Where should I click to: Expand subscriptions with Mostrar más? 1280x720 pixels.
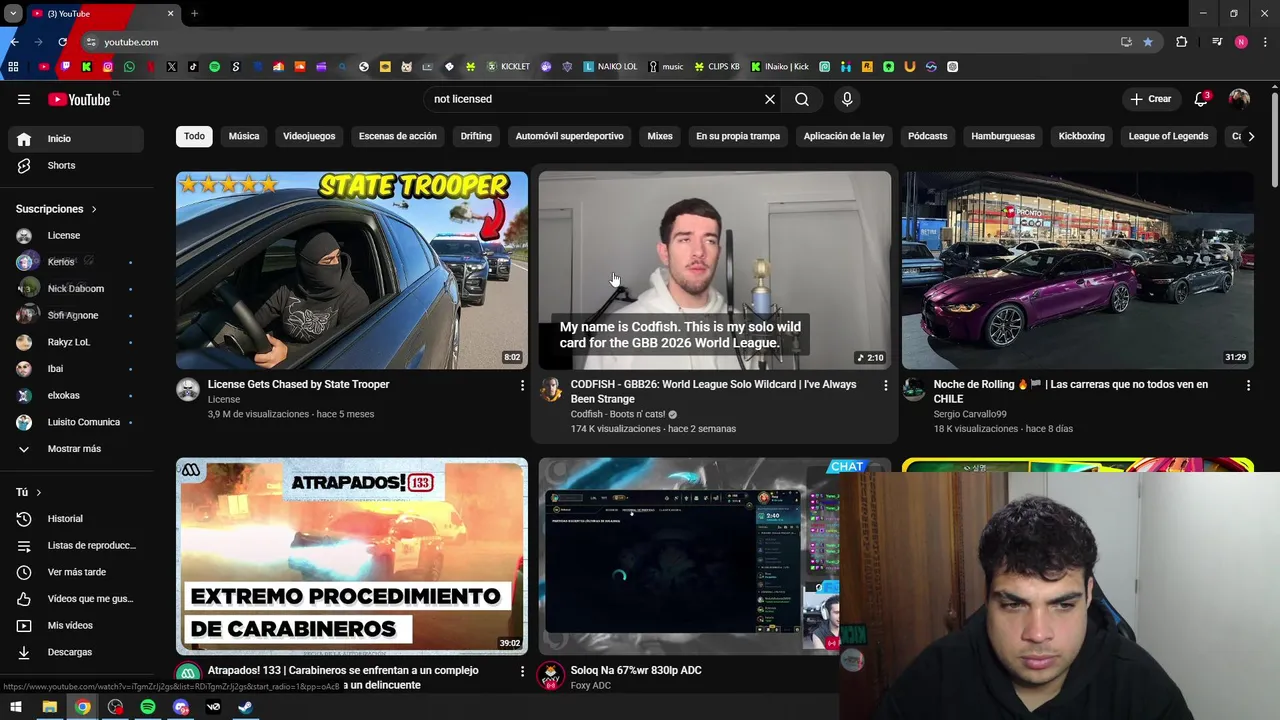pyautogui.click(x=76, y=449)
